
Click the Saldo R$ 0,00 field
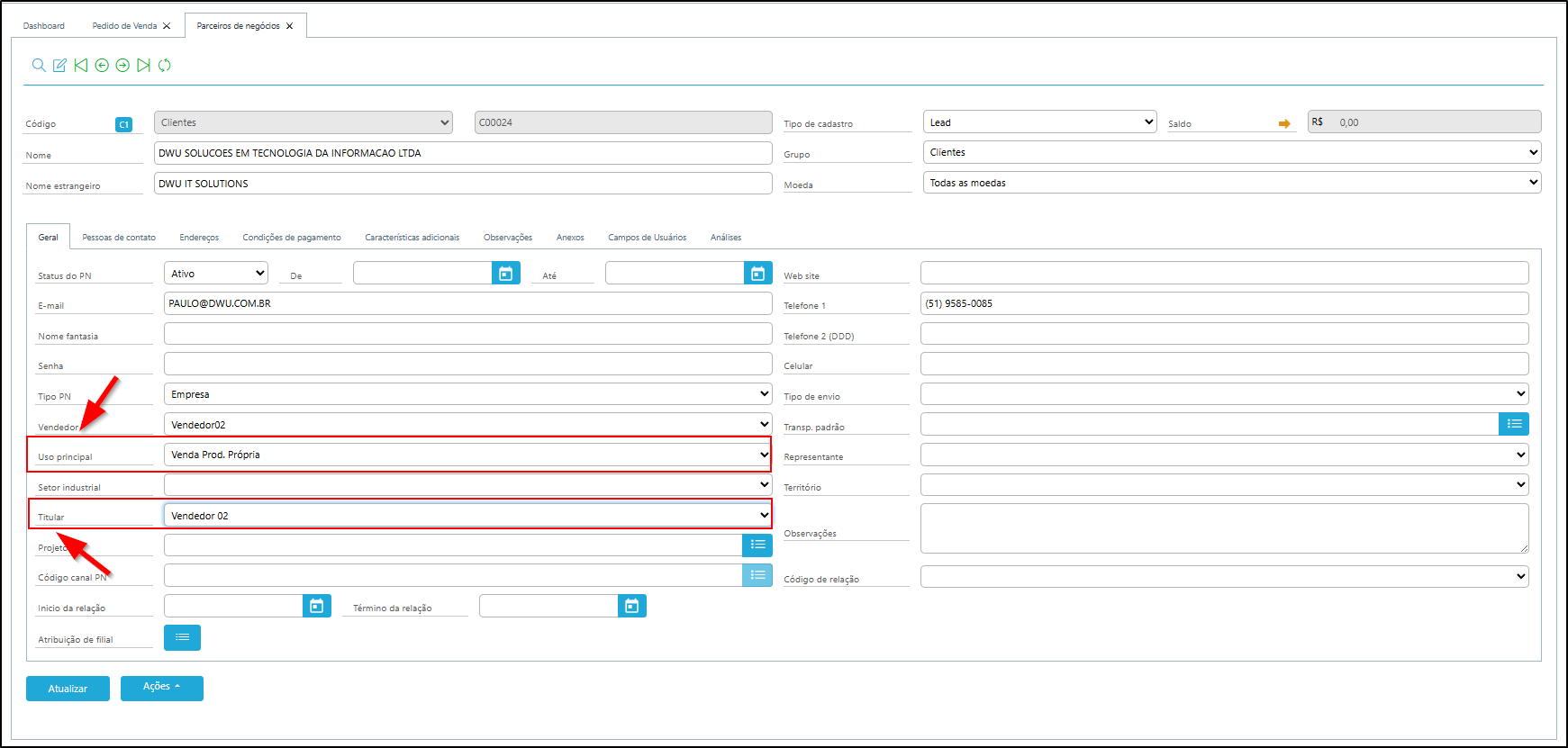(x=1425, y=122)
